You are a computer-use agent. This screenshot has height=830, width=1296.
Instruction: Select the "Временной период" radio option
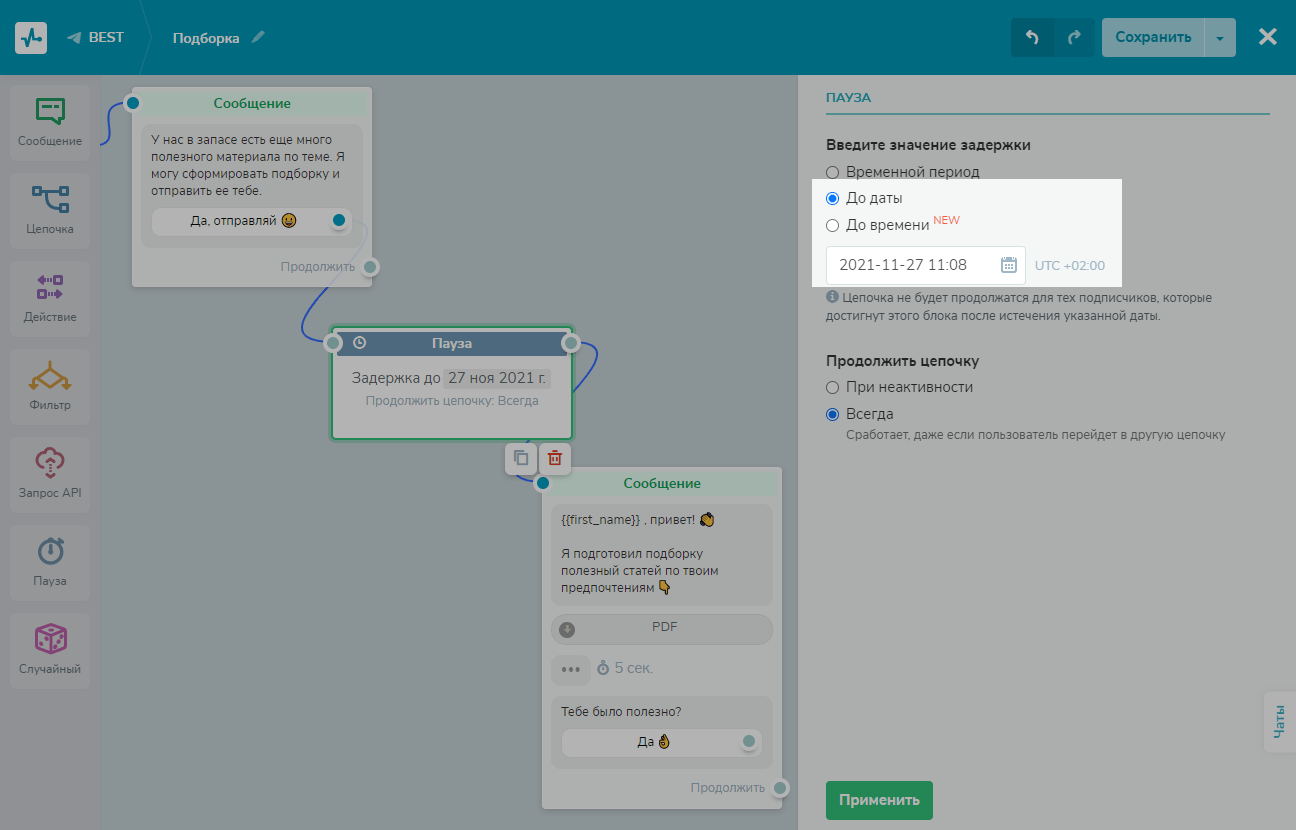pos(833,172)
